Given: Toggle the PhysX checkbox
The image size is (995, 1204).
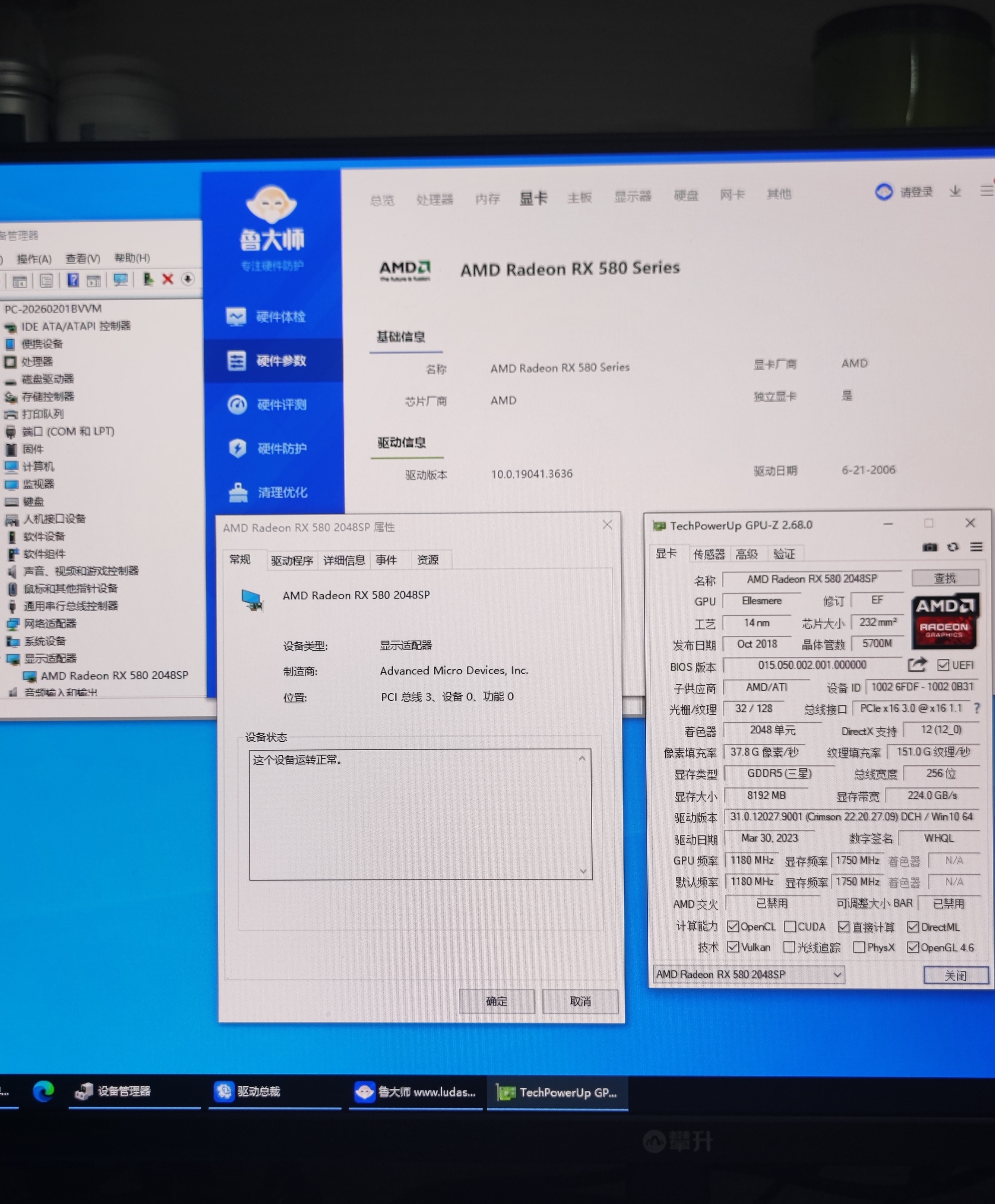Looking at the screenshot, I should 859,948.
